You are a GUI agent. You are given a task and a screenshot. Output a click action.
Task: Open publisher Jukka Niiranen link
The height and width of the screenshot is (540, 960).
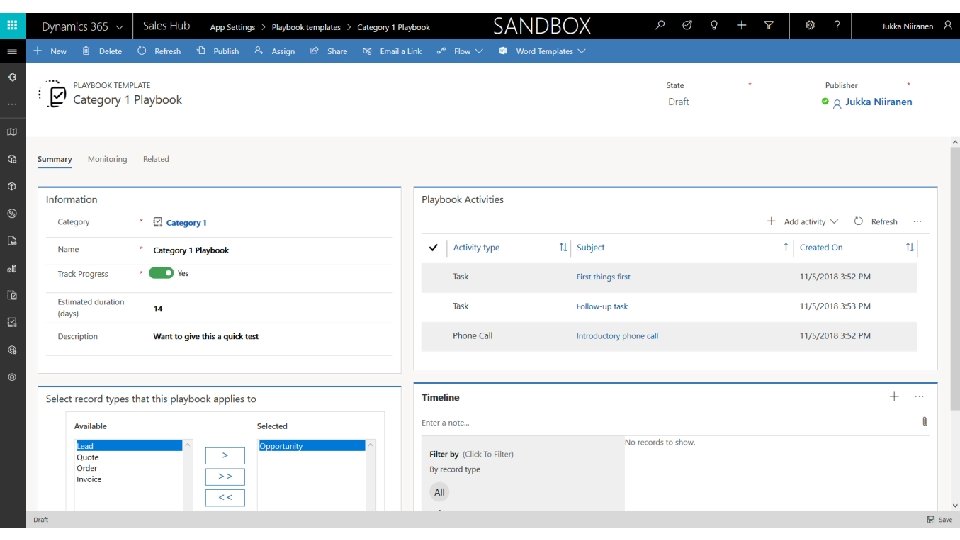pyautogui.click(x=879, y=102)
